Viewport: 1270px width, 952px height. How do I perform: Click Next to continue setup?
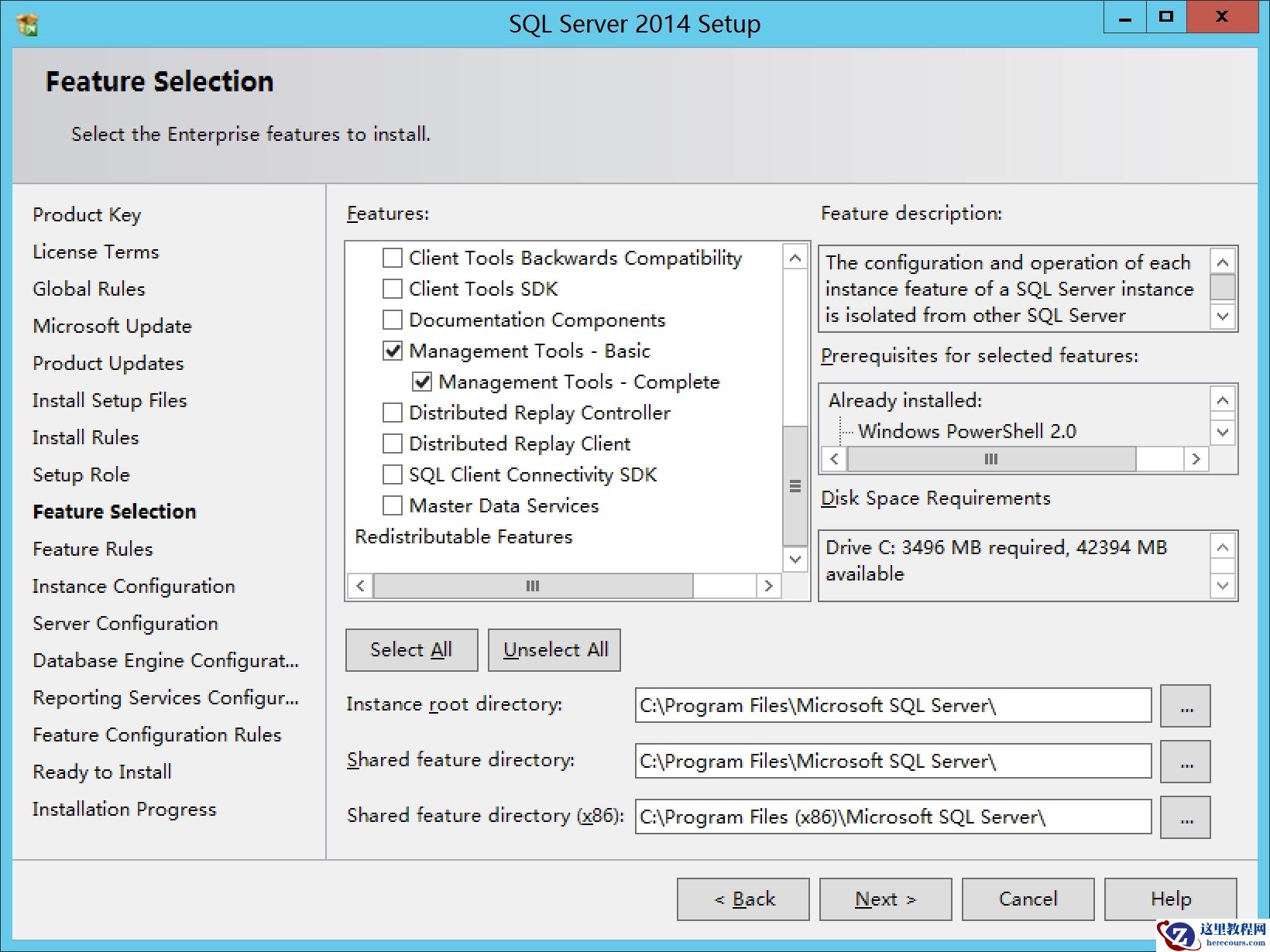tap(885, 899)
